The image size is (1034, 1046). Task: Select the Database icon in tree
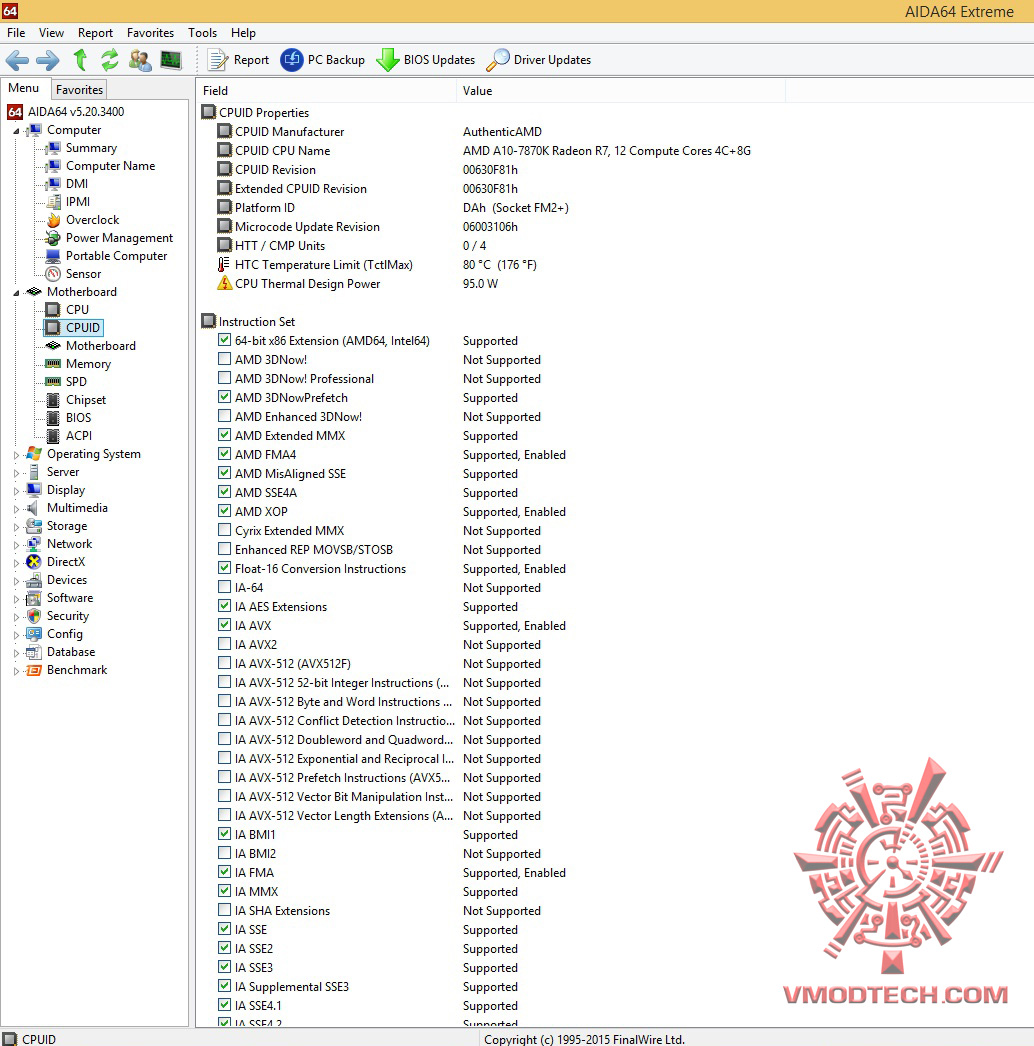[x=33, y=652]
